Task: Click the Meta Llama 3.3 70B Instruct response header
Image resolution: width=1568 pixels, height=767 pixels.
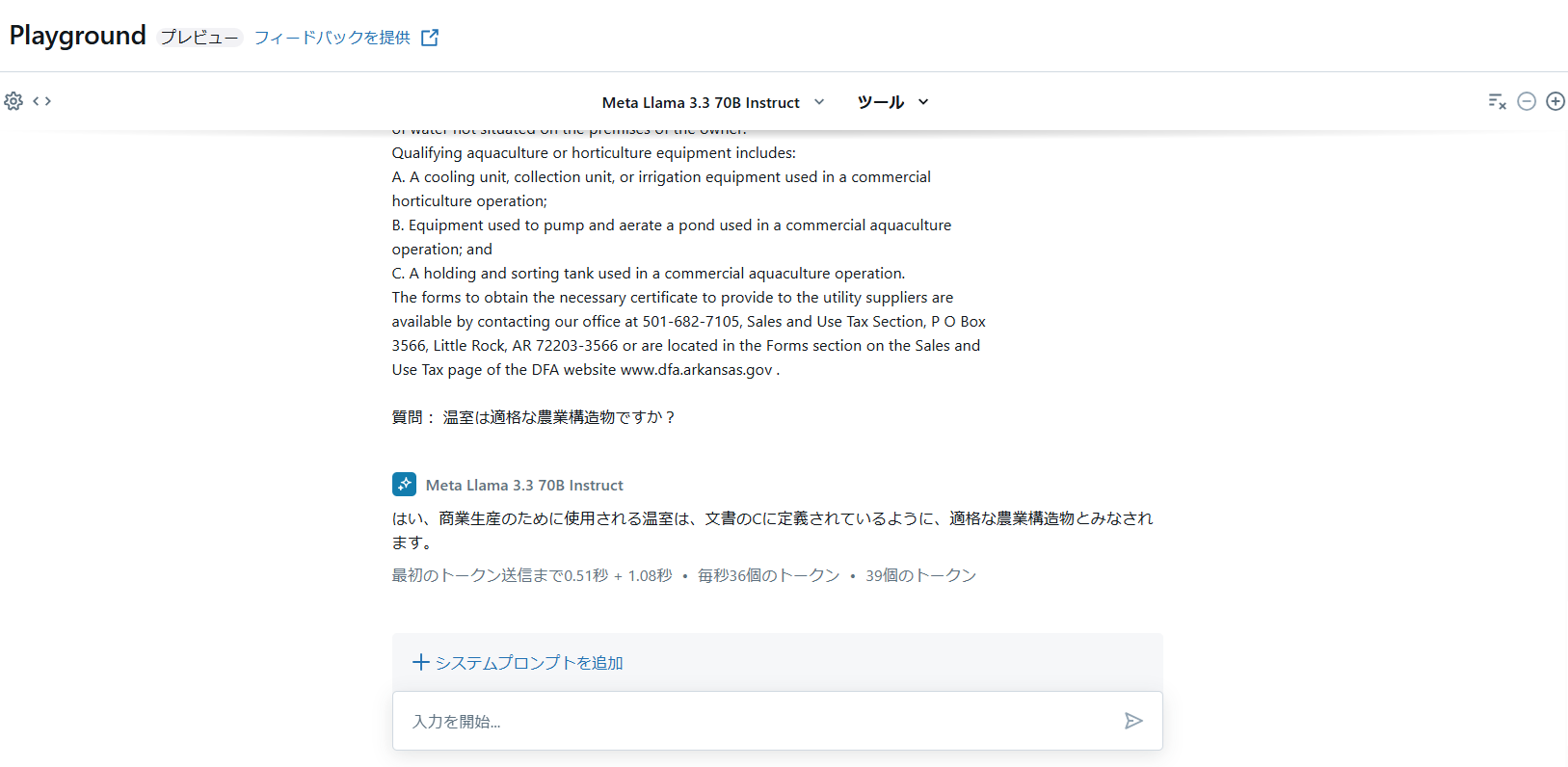Action: pyautogui.click(x=524, y=486)
